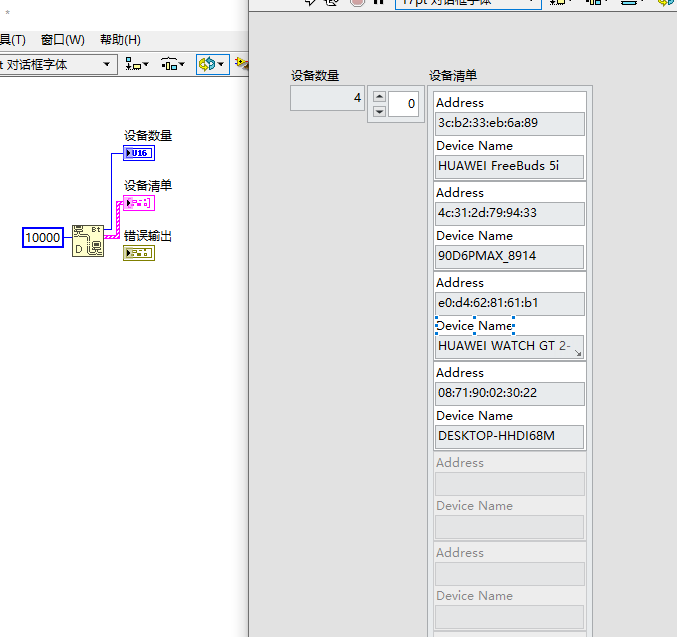
Task: Click Address label above e0:d4:62:81:61:b1
Action: click(x=460, y=283)
